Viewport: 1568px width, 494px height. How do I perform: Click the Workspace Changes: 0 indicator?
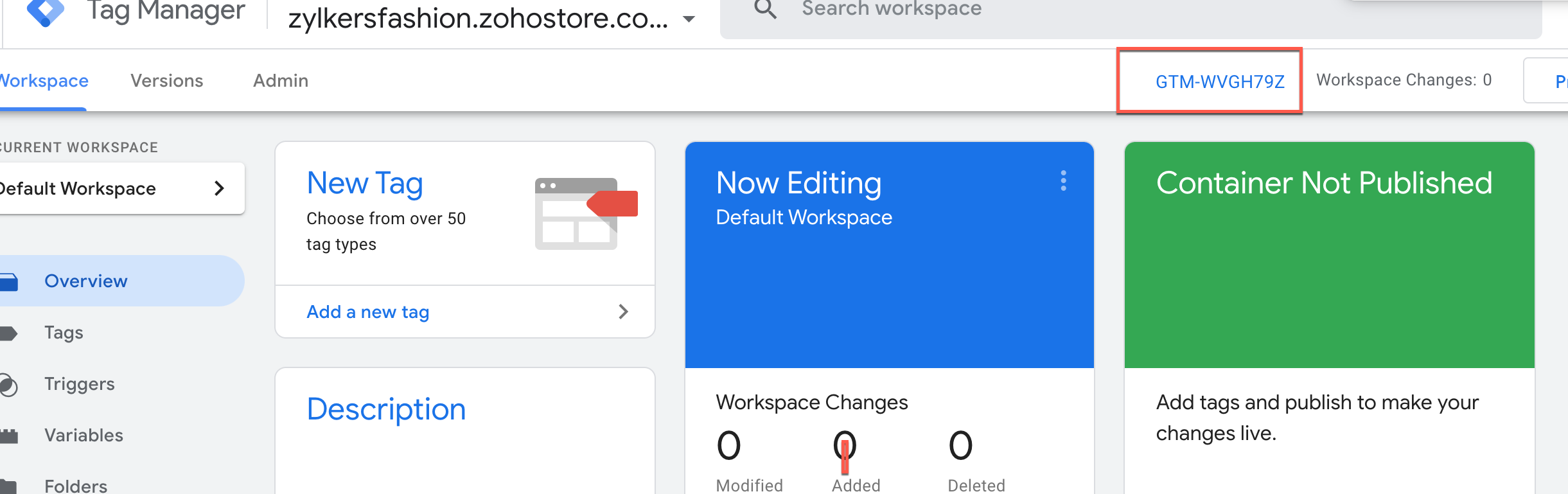pos(1404,80)
